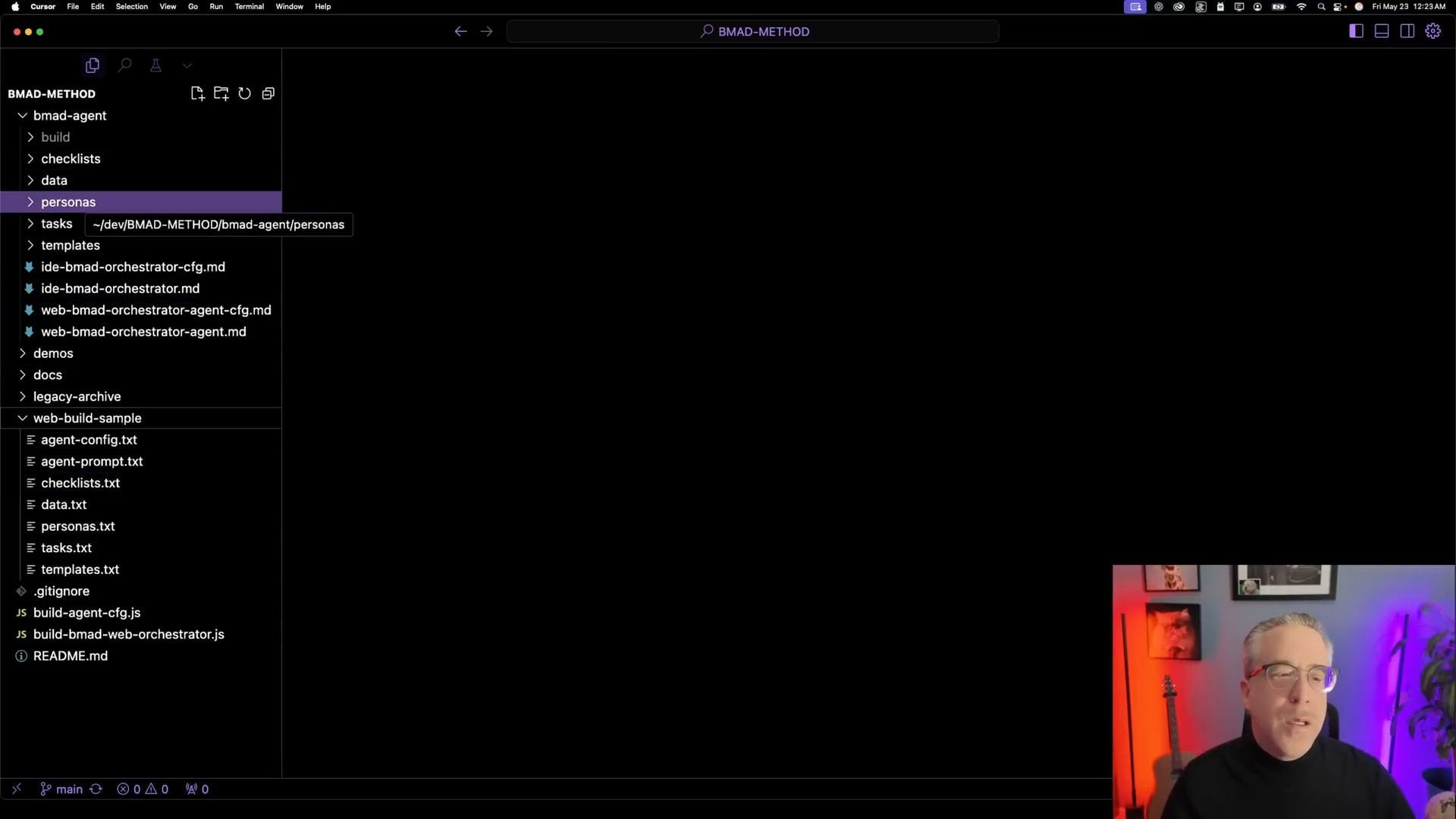The image size is (1456, 819).
Task: Collapse the web-build-sample folder
Action: coord(87,418)
